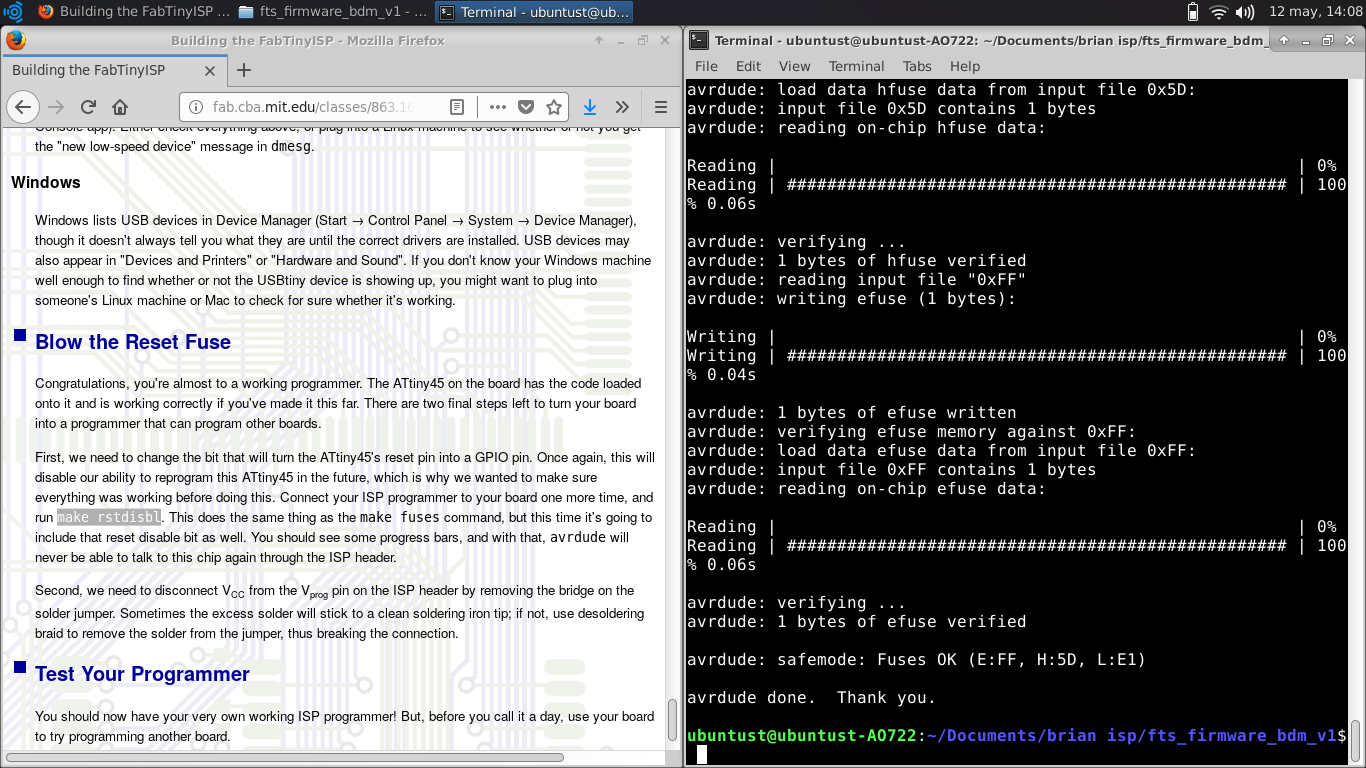Open a new Firefox tab
The image size is (1366, 768).
pos(243,70)
